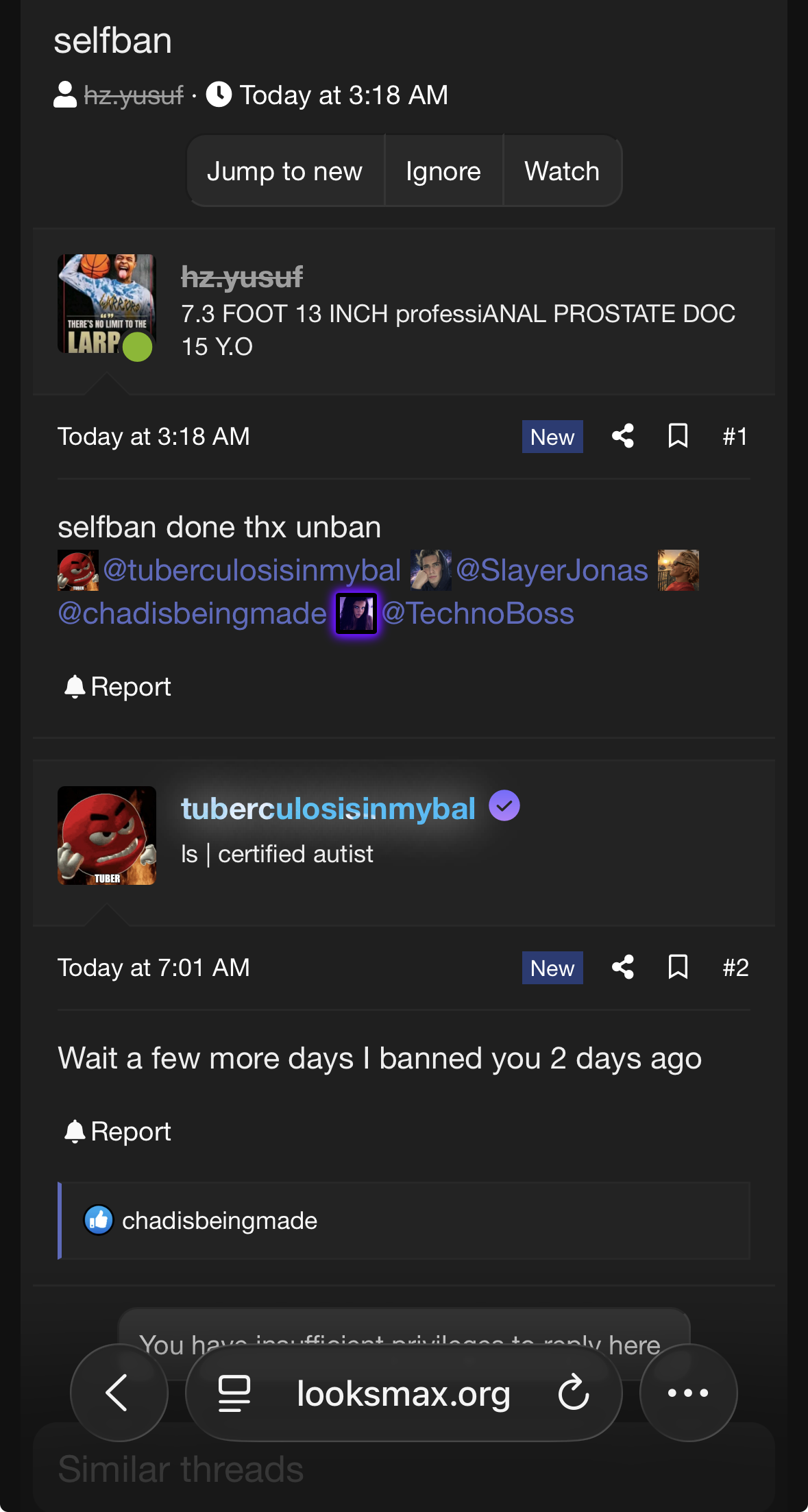Viewport: 808px width, 1512px height.
Task: Report the first post
Action: point(118,687)
